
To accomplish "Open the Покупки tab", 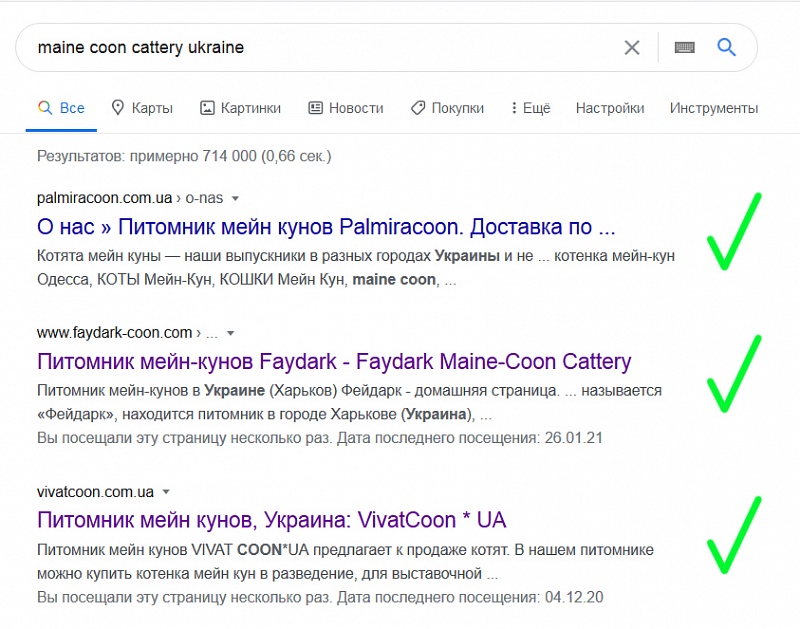I will (447, 108).
